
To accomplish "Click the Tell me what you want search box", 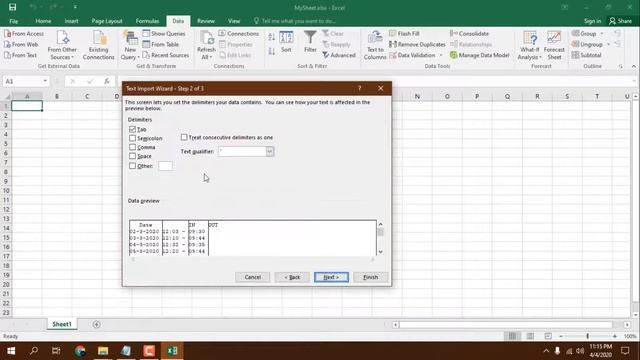I will tap(295, 21).
